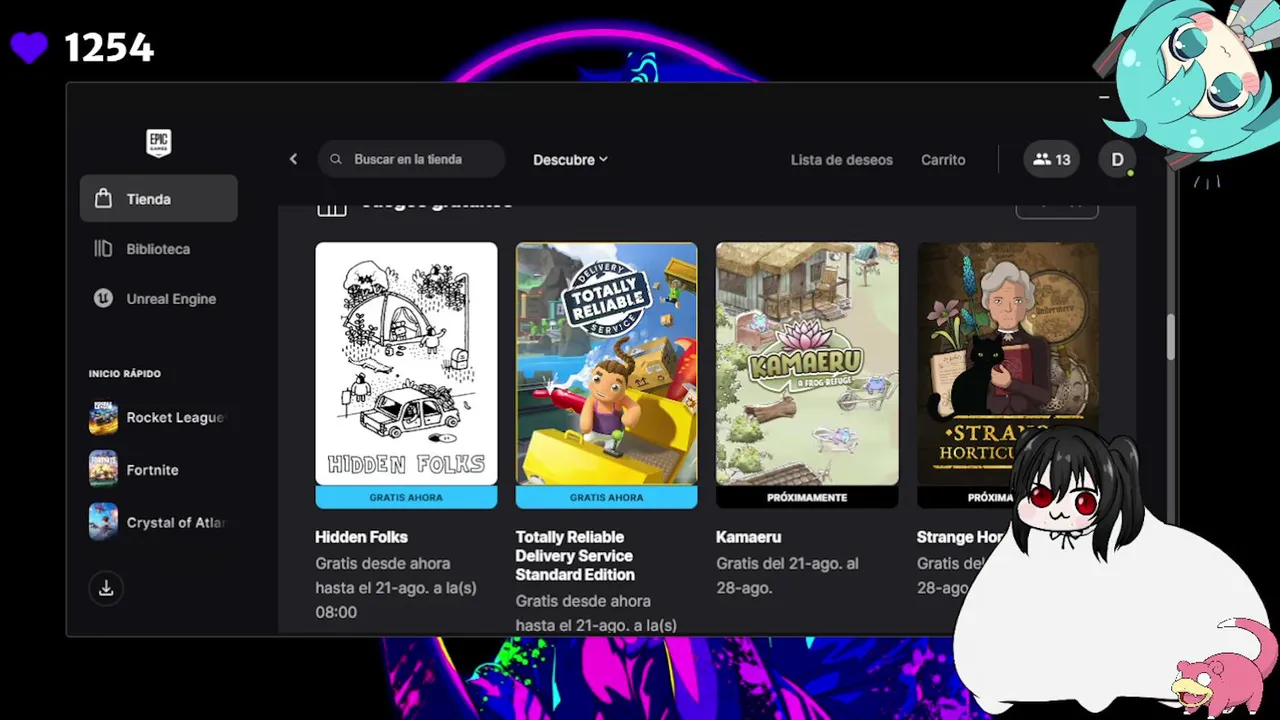Click the Rocket League thumbnail icon
The image size is (1280, 720).
pos(103,417)
